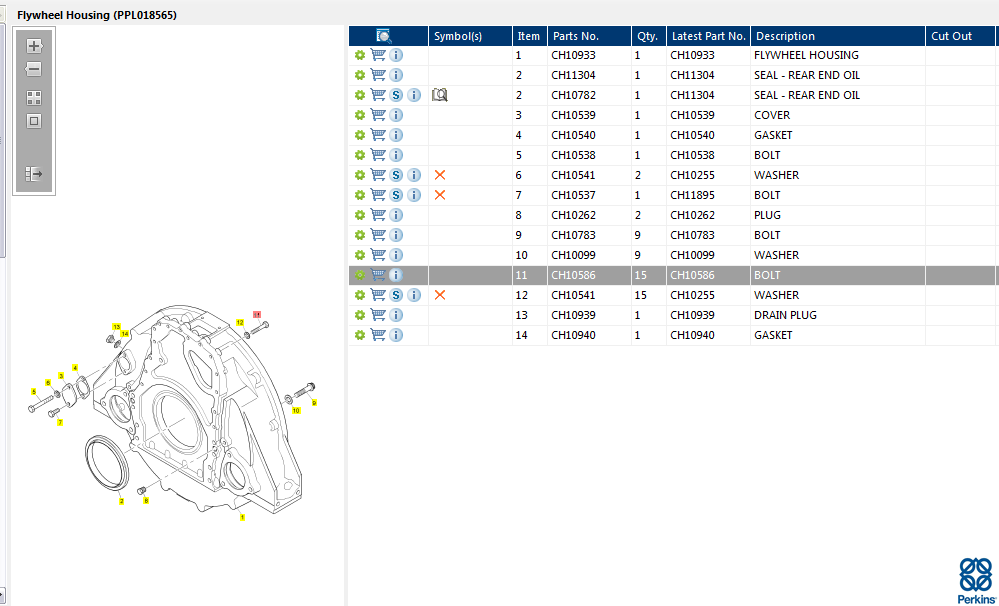Image resolution: width=999 pixels, height=606 pixels.
Task: Click the DRAIN PLUG description
Action: click(x=785, y=315)
